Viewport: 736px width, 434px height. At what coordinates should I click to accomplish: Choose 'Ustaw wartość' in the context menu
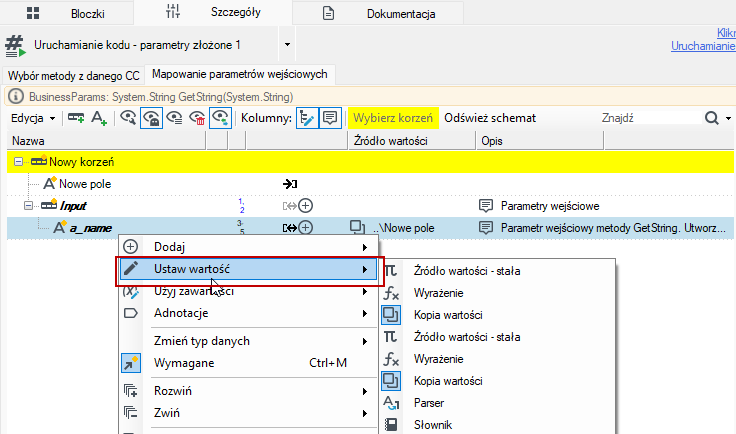pyautogui.click(x=248, y=269)
